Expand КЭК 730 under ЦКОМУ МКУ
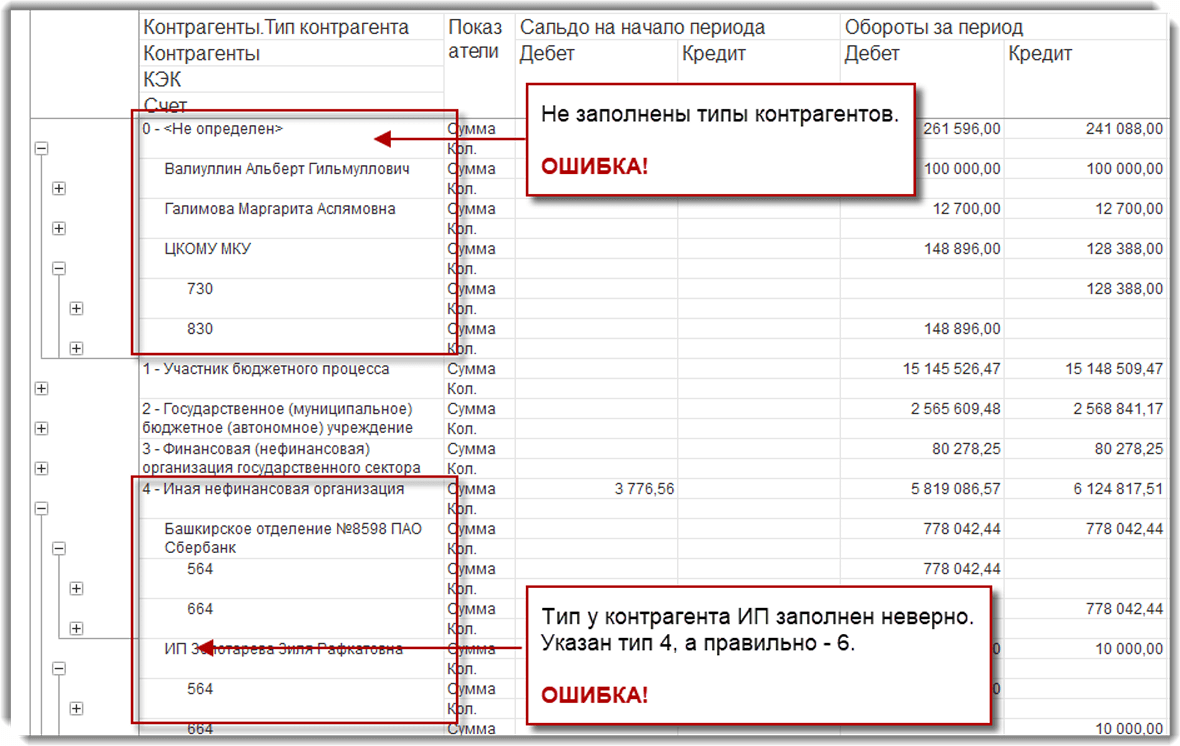Viewport: 1180px width, 746px height. point(76,308)
